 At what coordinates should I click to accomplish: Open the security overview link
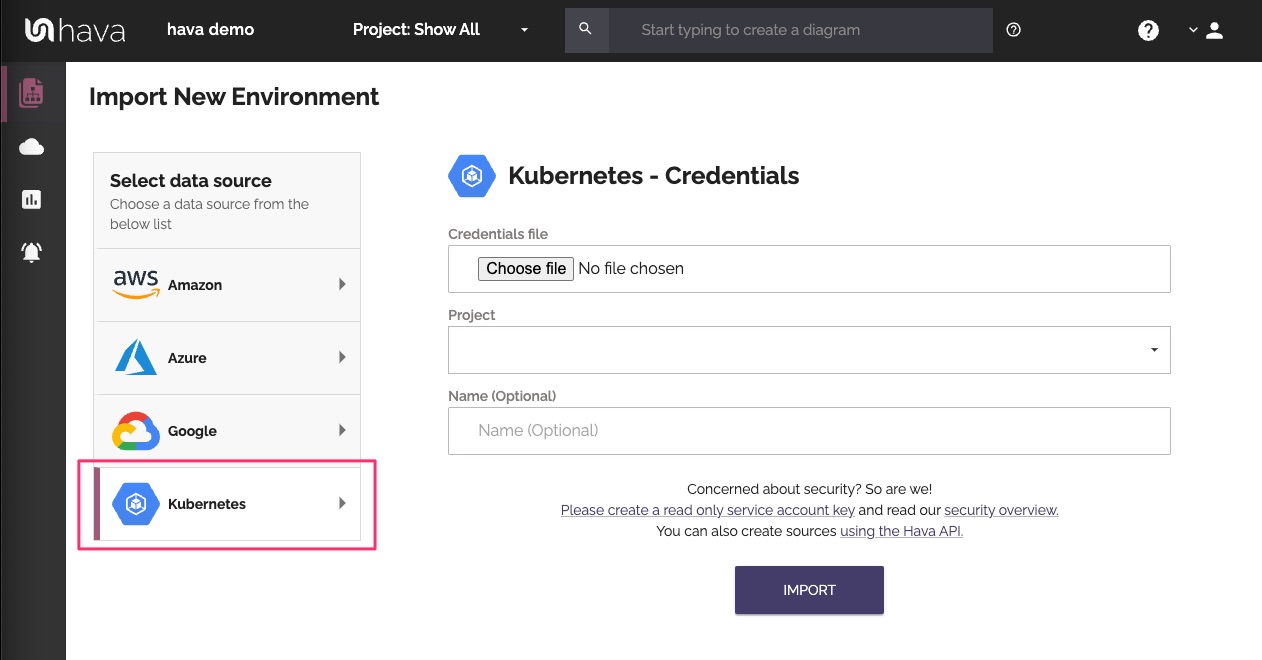pos(1001,510)
